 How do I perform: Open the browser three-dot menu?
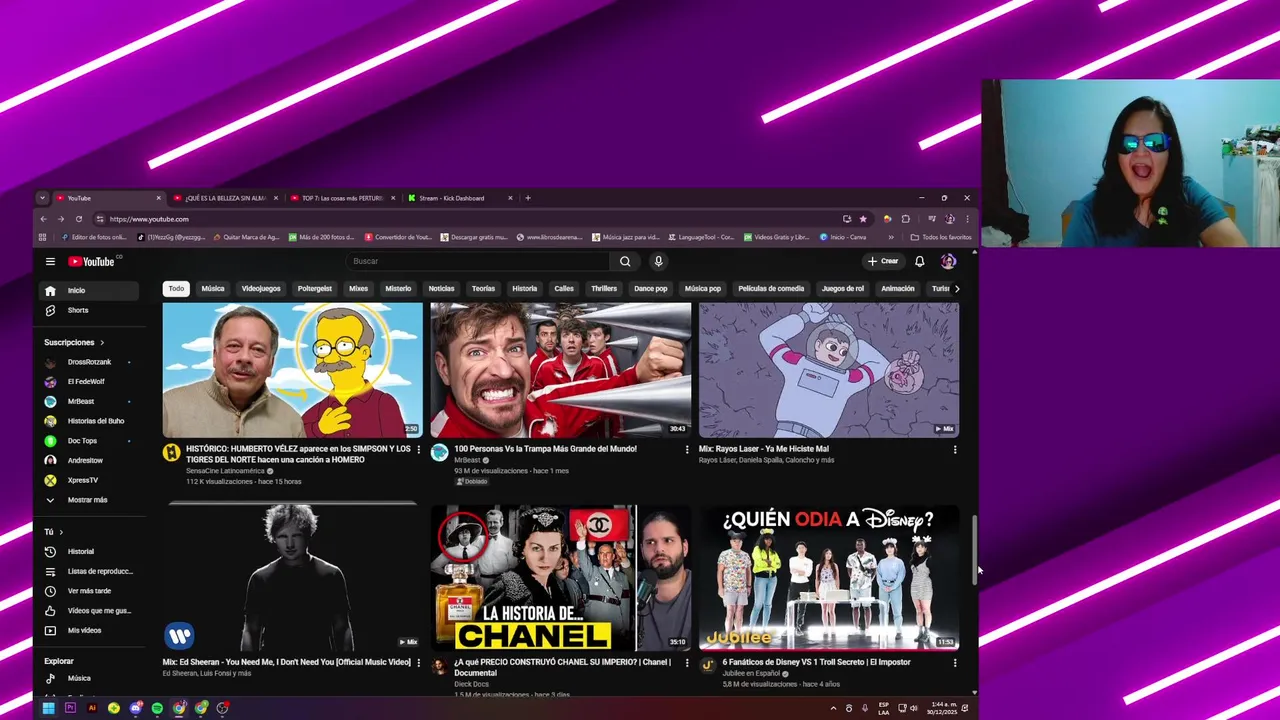[x=967, y=219]
